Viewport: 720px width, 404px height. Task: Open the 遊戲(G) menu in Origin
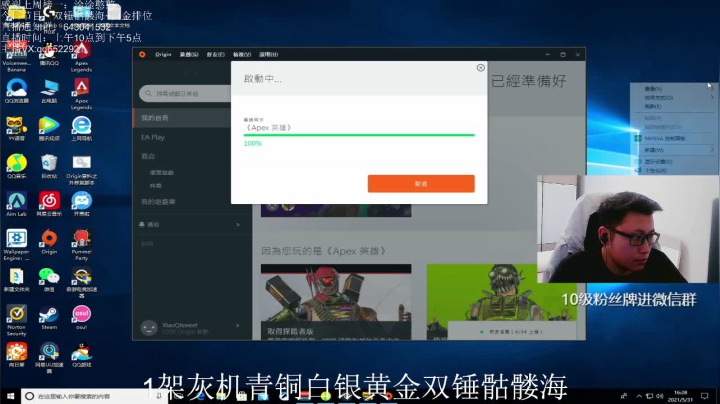189,54
